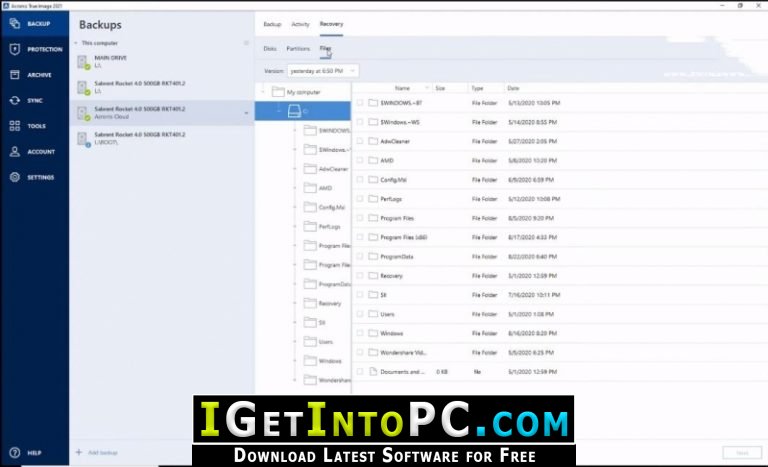Click the Documents and... file name
The image size is (768, 467).
(403, 371)
